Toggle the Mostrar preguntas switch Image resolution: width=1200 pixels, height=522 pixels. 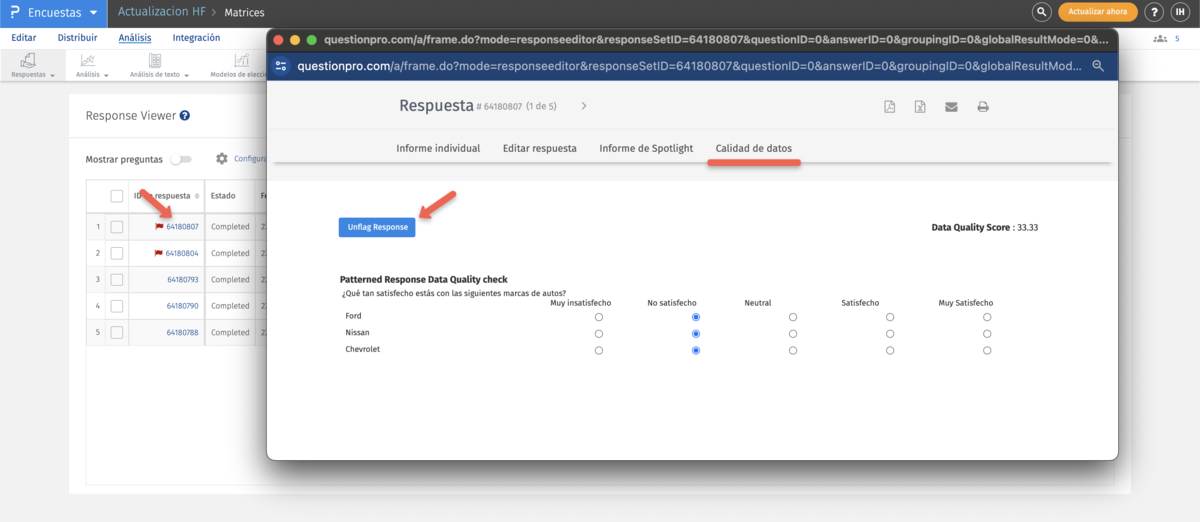click(180, 159)
